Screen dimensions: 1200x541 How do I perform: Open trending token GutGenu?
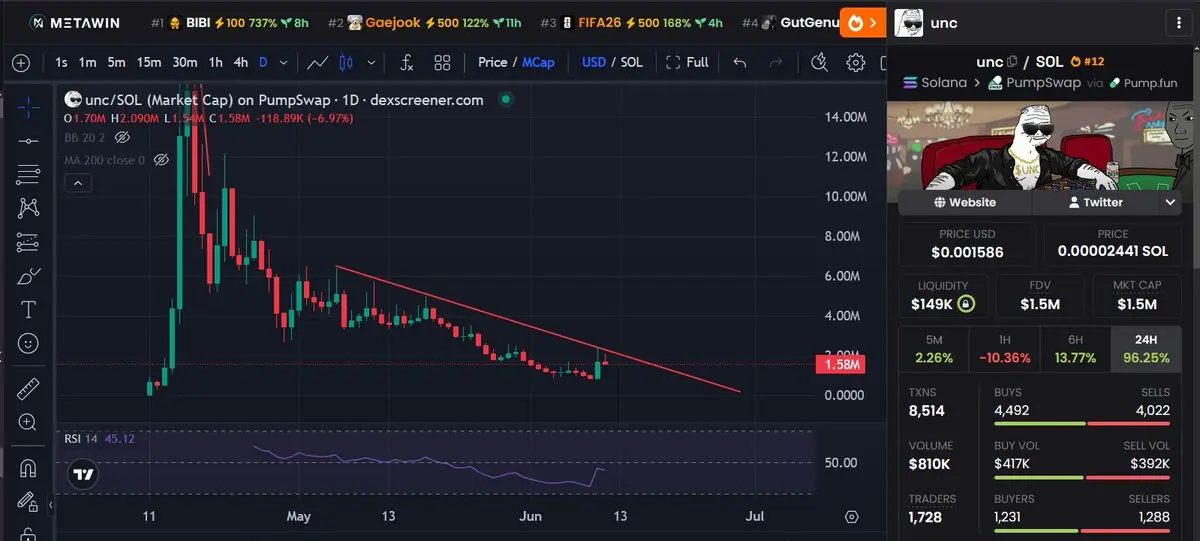click(x=793, y=22)
